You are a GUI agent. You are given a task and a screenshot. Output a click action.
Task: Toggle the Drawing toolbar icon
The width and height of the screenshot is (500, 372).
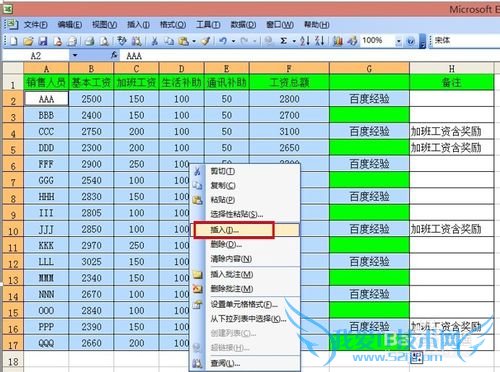point(352,41)
